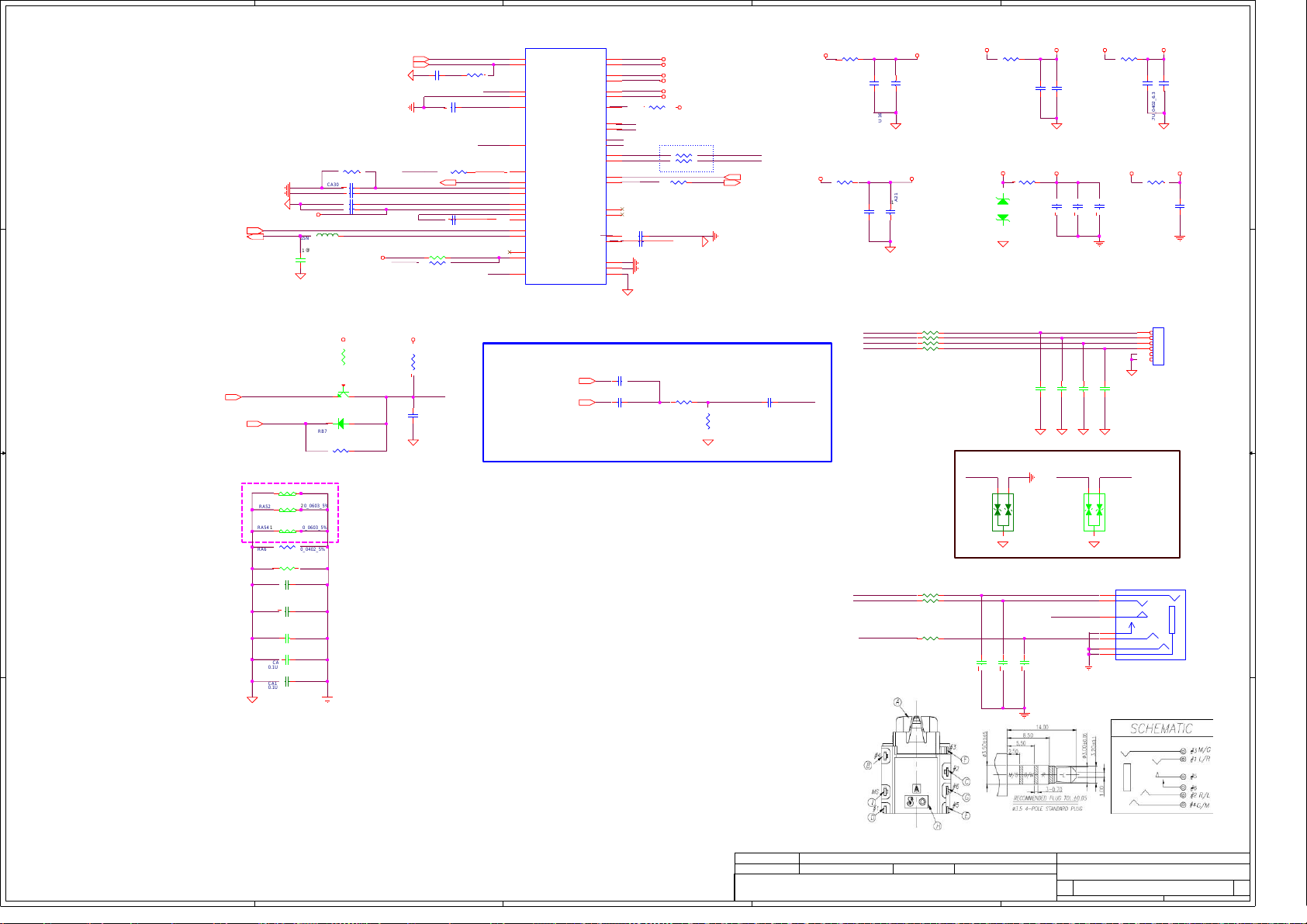1307x924 pixels.
Task: Select the transistor symbol above the diode
Action: [343, 393]
